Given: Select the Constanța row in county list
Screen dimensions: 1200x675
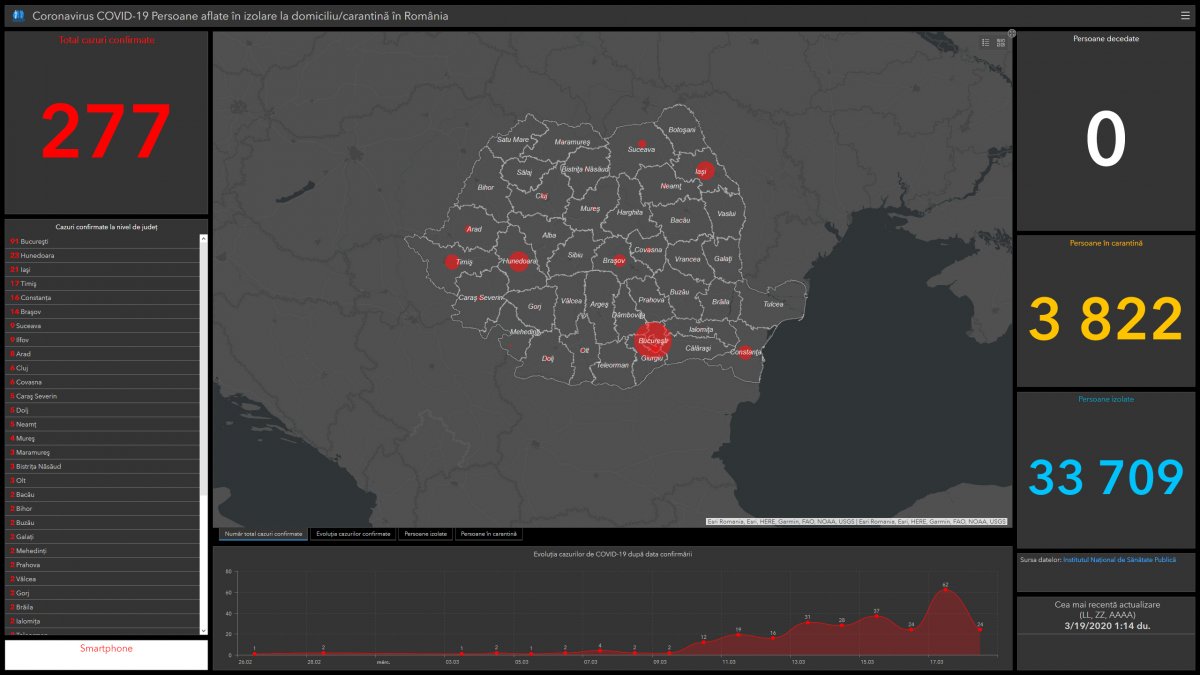Looking at the screenshot, I should pos(103,297).
